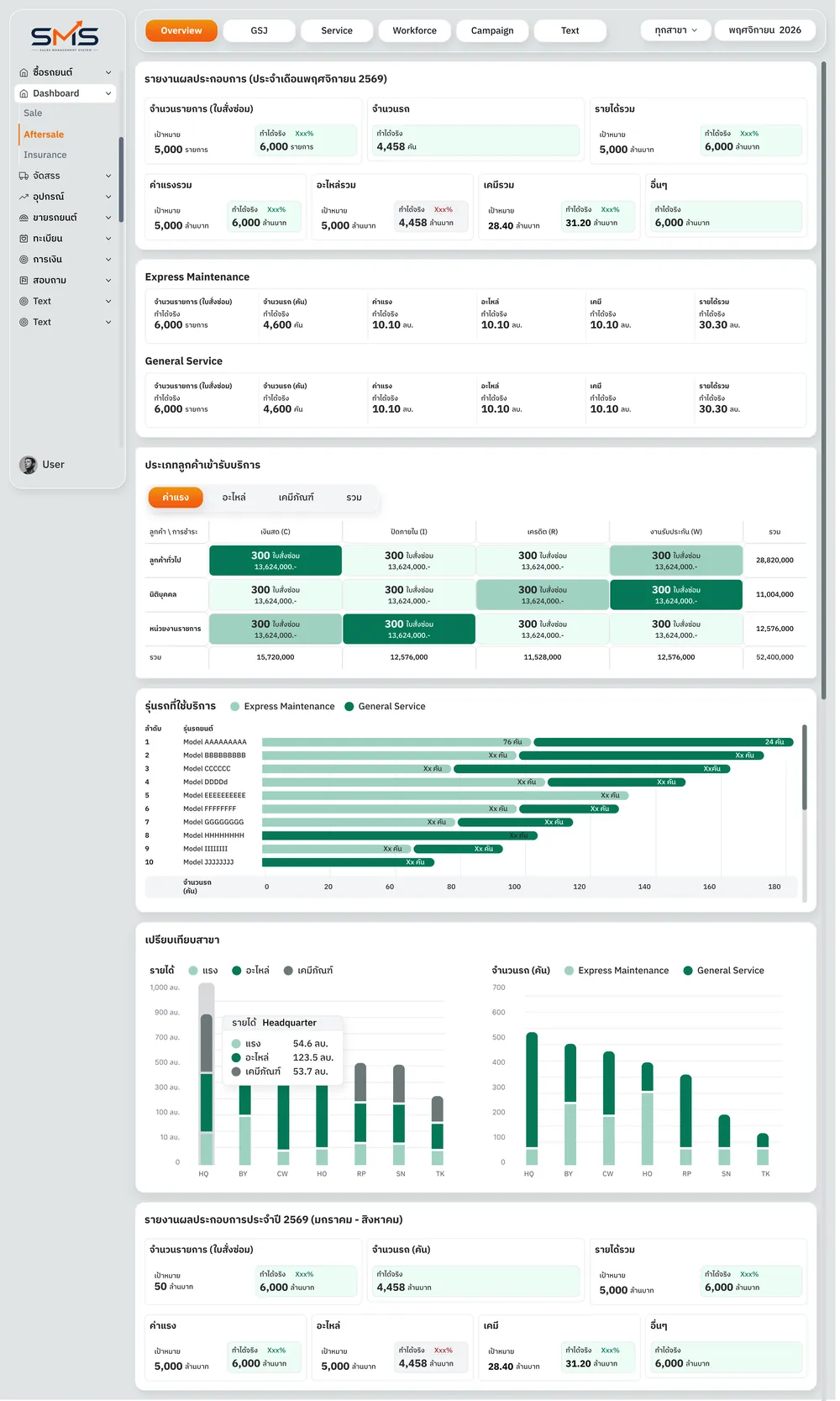The image size is (840, 1401).
Task: Click the นิติบุคคล งานรับประกัน (W) cell
Action: point(676,595)
